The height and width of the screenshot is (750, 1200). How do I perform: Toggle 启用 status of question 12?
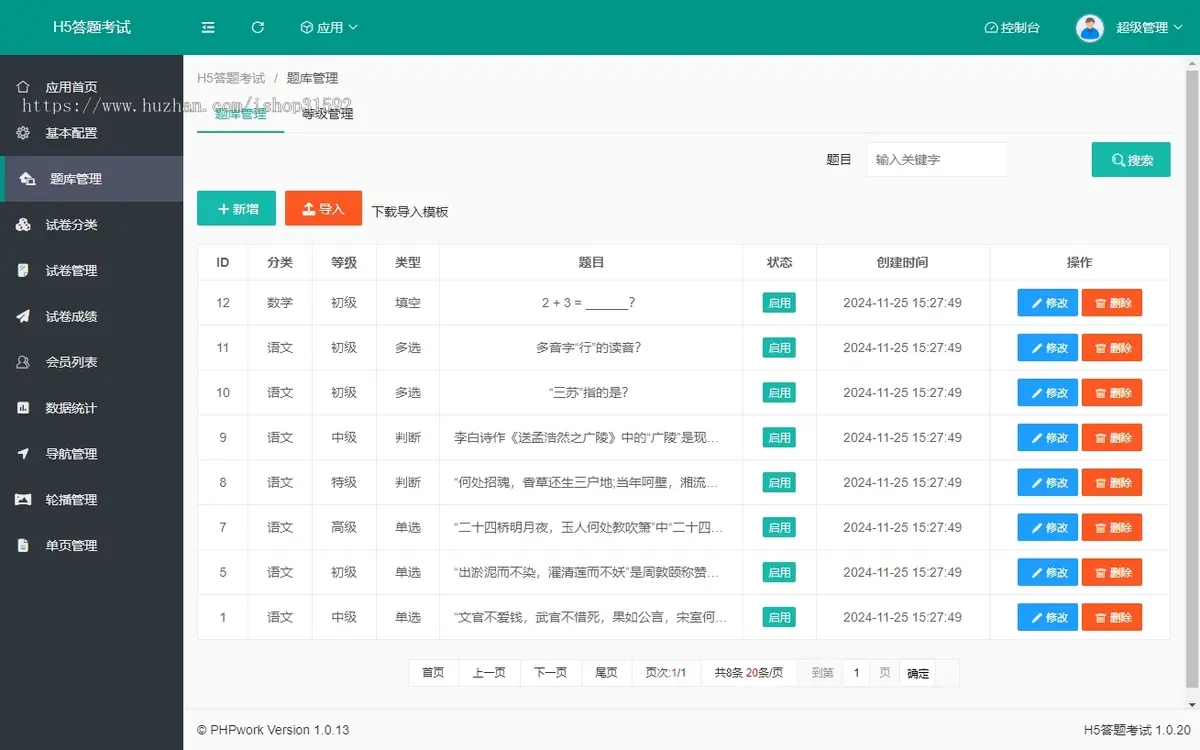point(779,303)
